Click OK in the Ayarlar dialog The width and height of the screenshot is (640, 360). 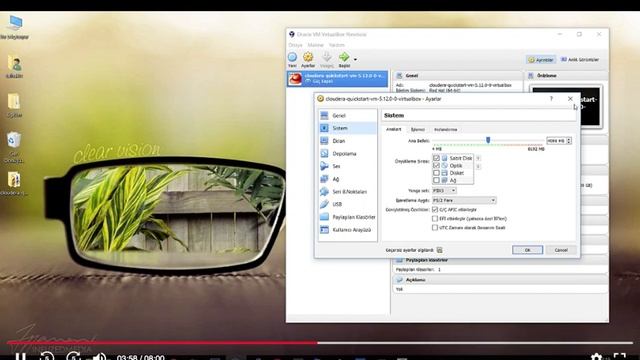[527, 250]
